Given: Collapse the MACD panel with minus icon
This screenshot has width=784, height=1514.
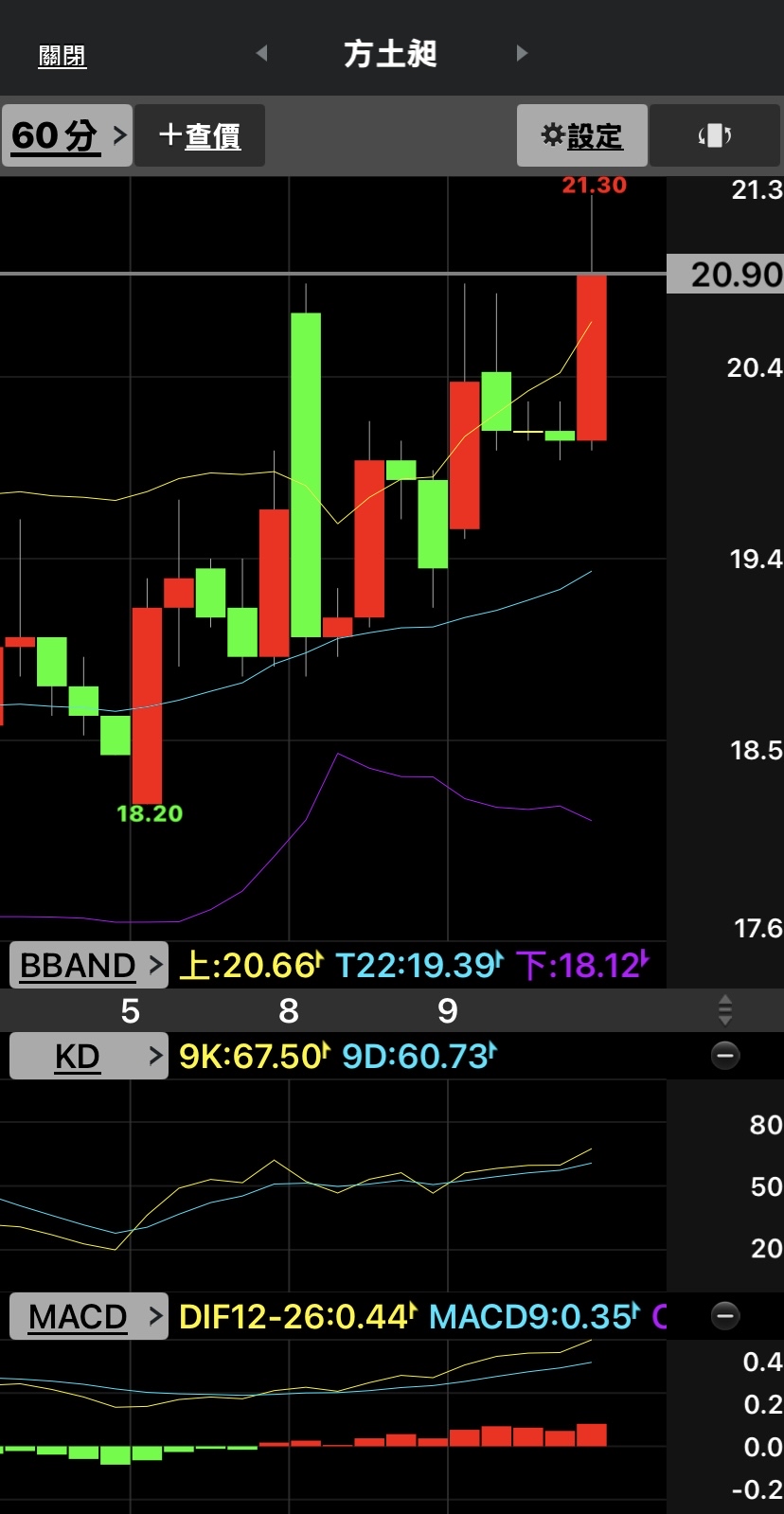Looking at the screenshot, I should (725, 1315).
